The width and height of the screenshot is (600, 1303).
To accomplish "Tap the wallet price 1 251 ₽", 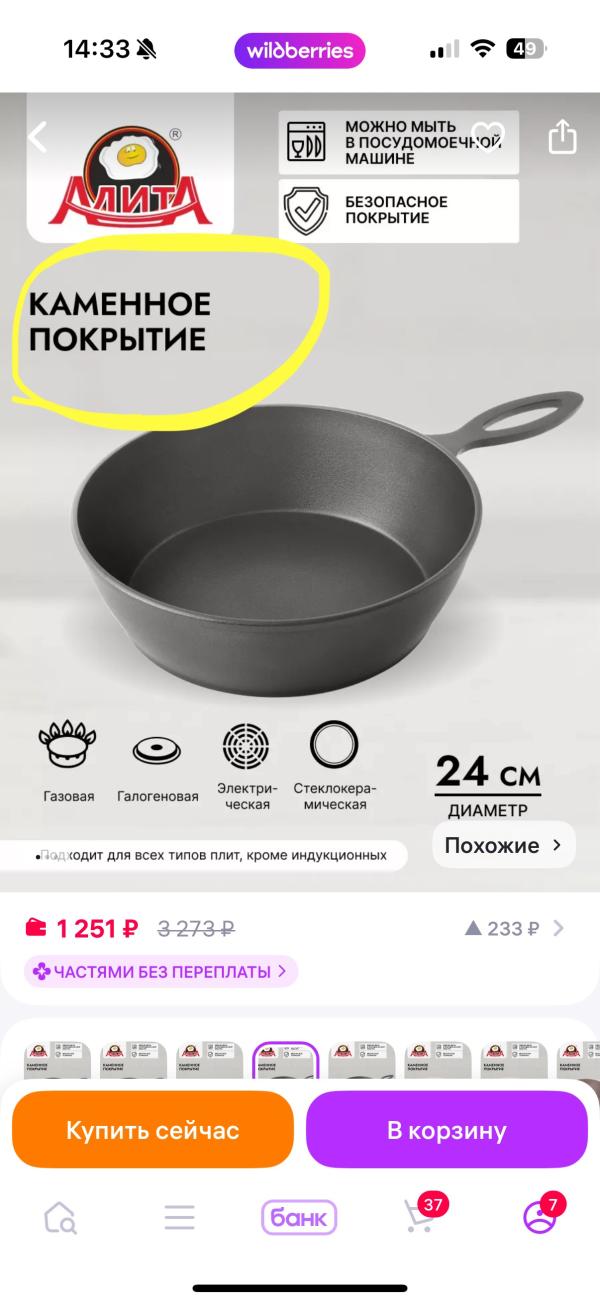I will click(82, 928).
